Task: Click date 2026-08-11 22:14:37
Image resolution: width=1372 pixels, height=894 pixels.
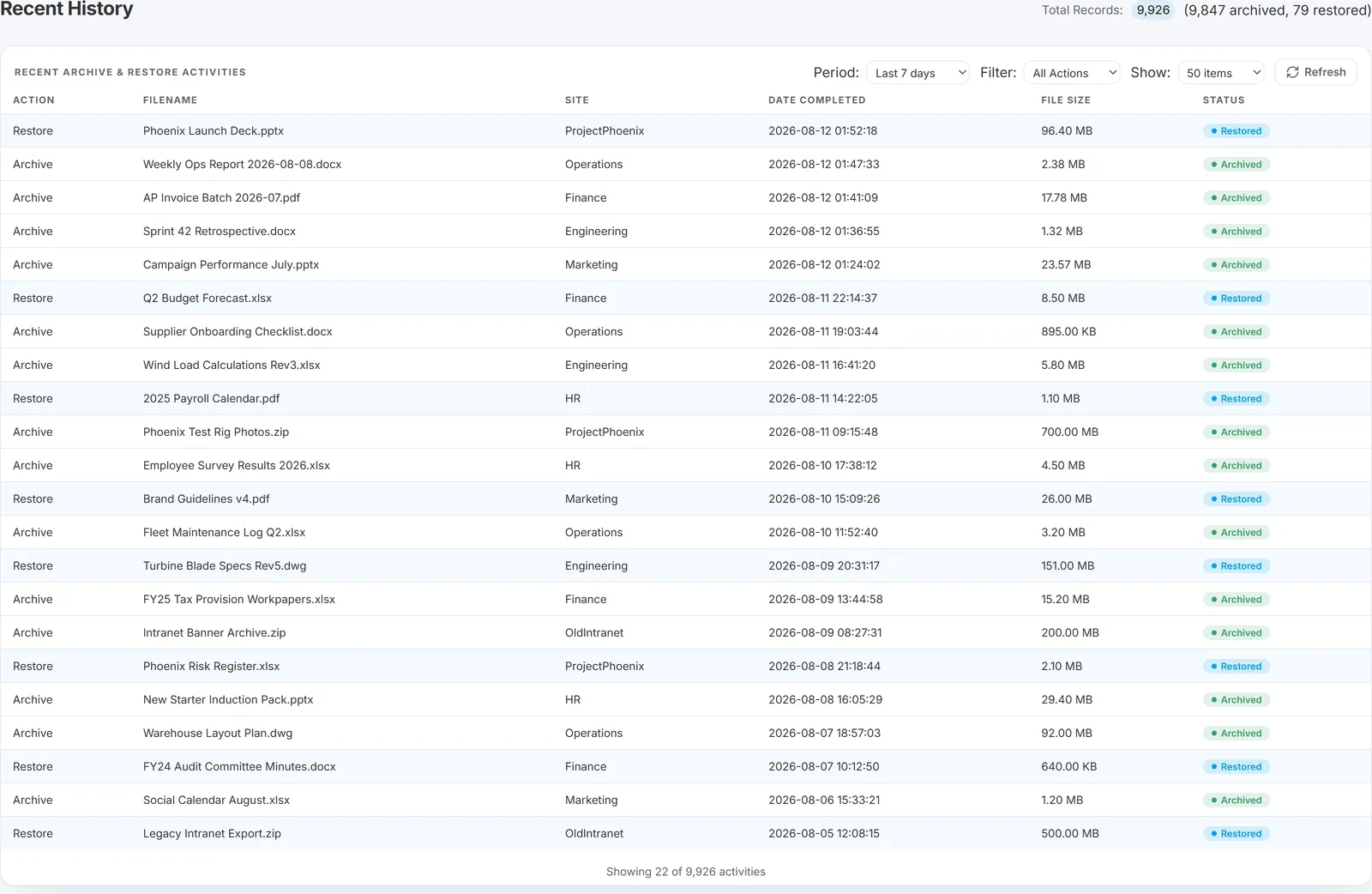Action: pyautogui.click(x=822, y=299)
